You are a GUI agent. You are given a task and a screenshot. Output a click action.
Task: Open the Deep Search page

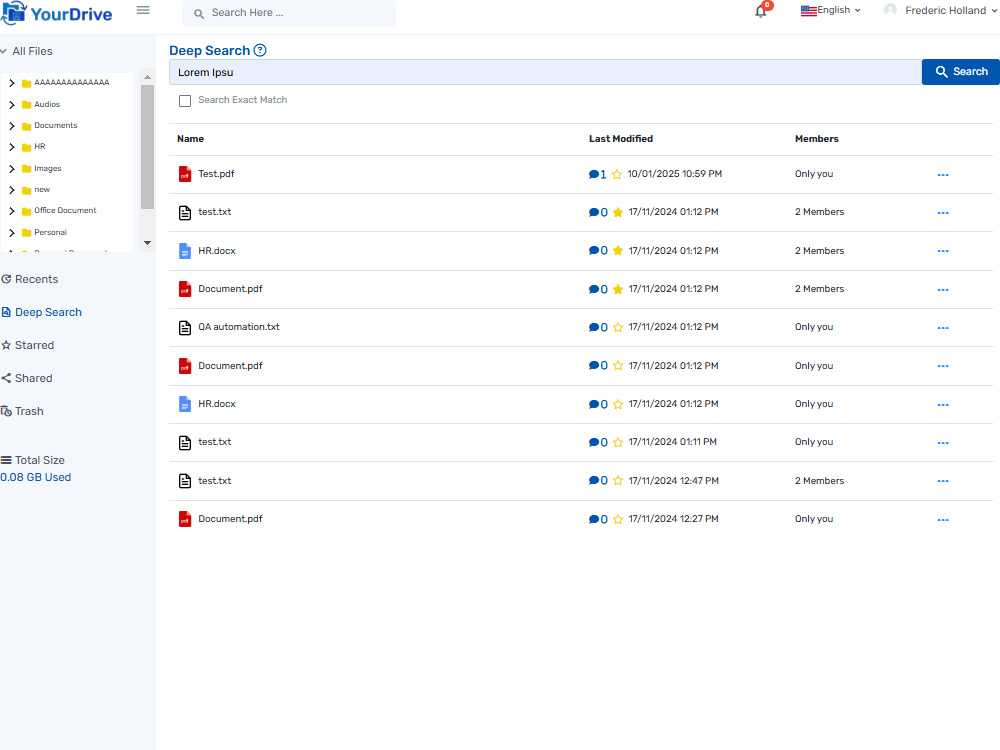click(x=41, y=312)
